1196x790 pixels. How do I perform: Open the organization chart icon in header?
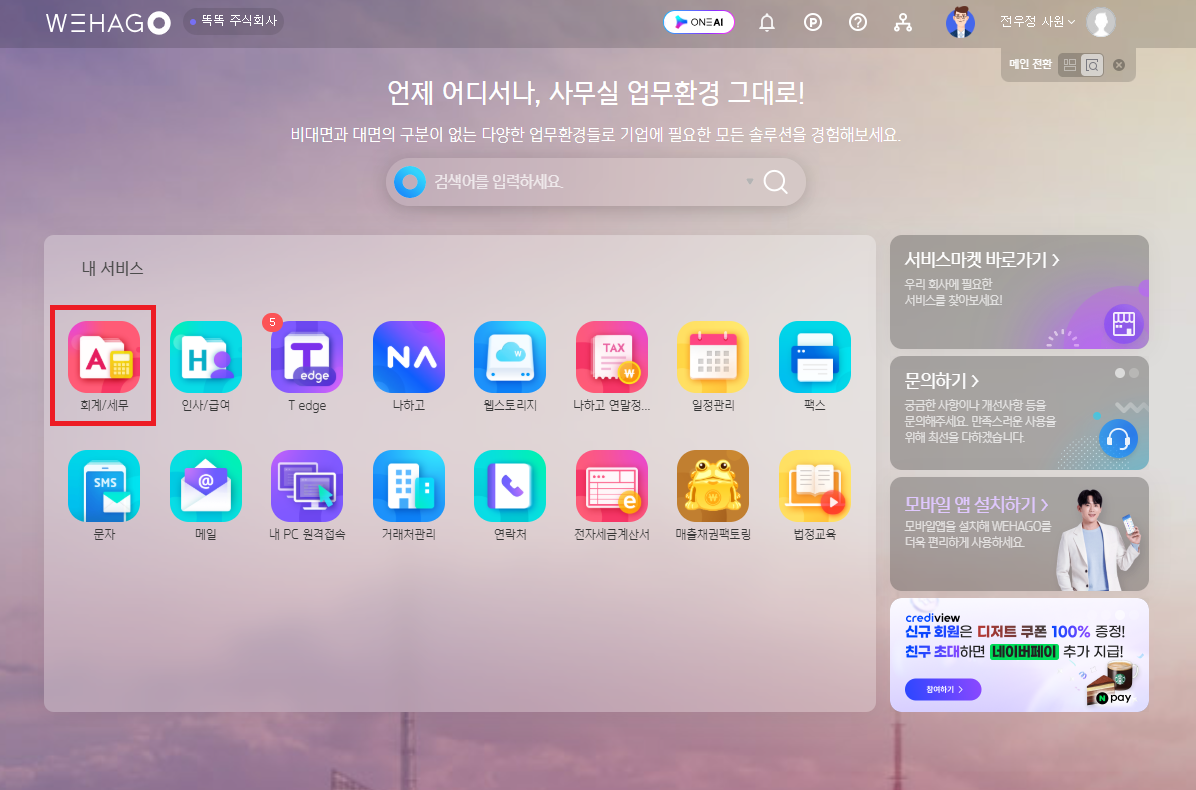(x=903, y=22)
